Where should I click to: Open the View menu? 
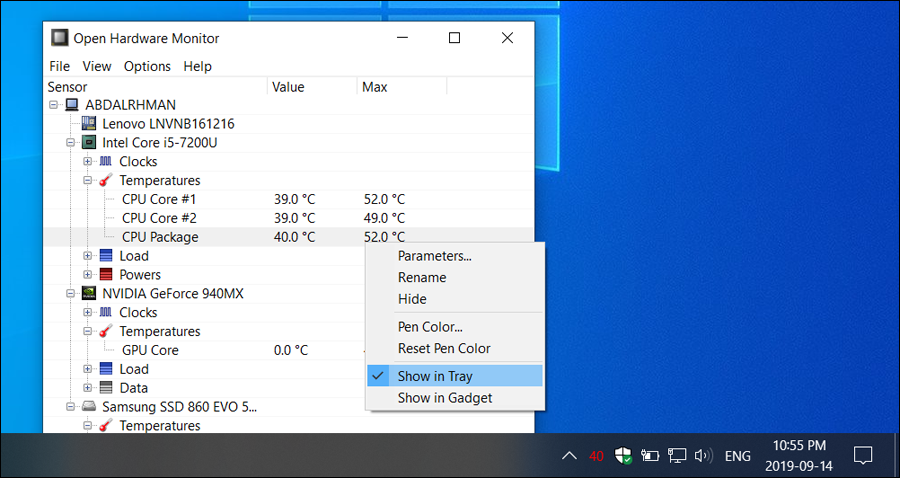tap(97, 66)
